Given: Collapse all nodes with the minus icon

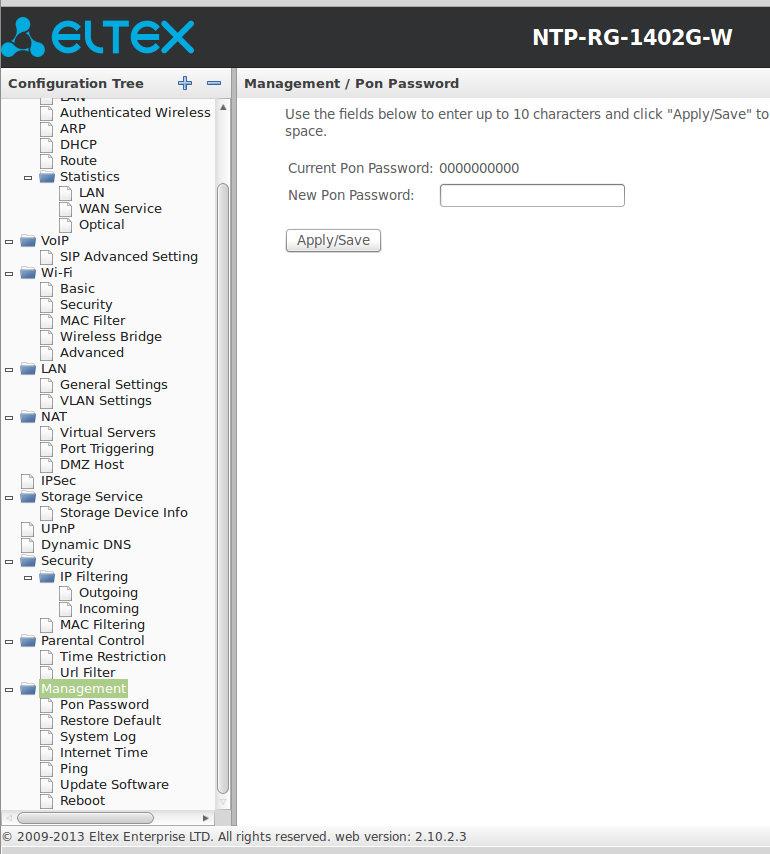Looking at the screenshot, I should pyautogui.click(x=214, y=83).
